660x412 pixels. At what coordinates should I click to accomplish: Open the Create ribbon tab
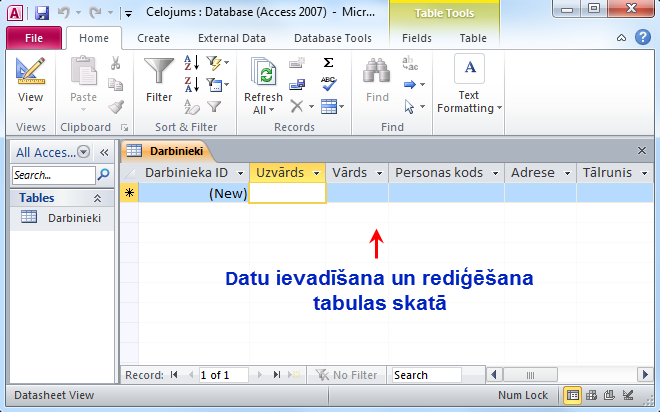[153, 38]
